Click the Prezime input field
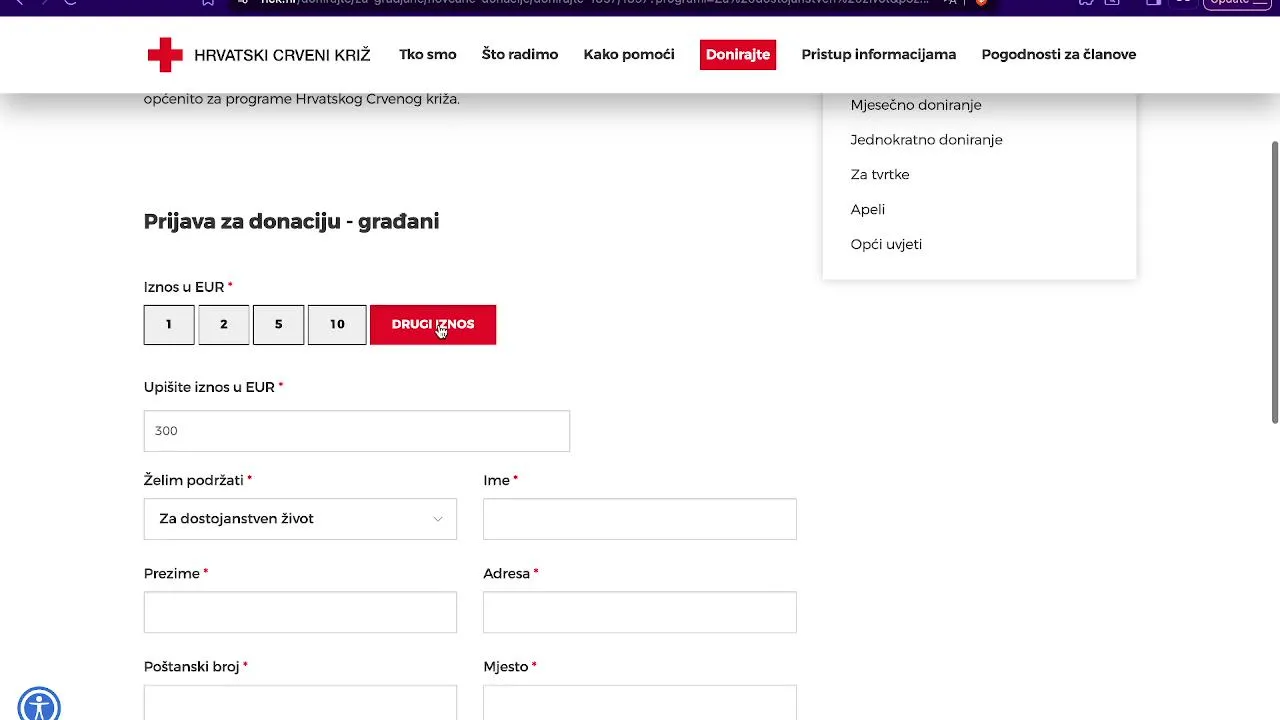1280x720 pixels. coord(300,612)
